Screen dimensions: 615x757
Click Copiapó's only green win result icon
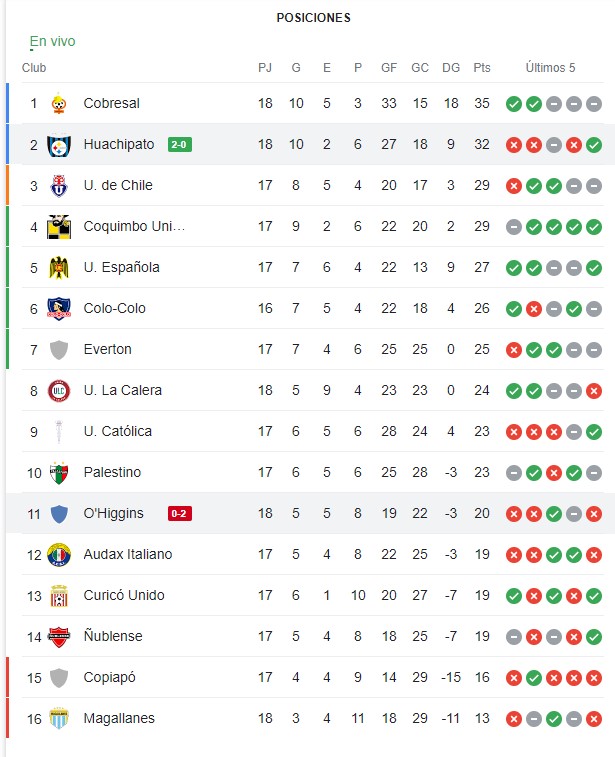pyautogui.click(x=533, y=678)
